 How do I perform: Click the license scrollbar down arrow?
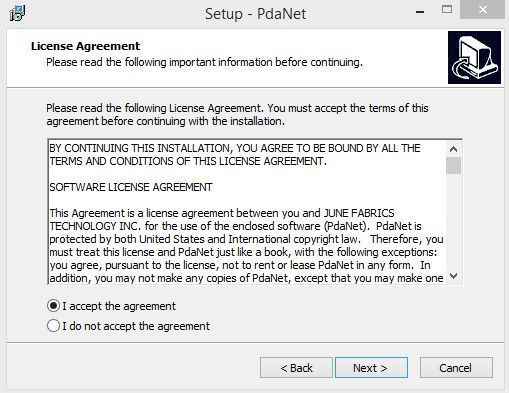click(453, 276)
